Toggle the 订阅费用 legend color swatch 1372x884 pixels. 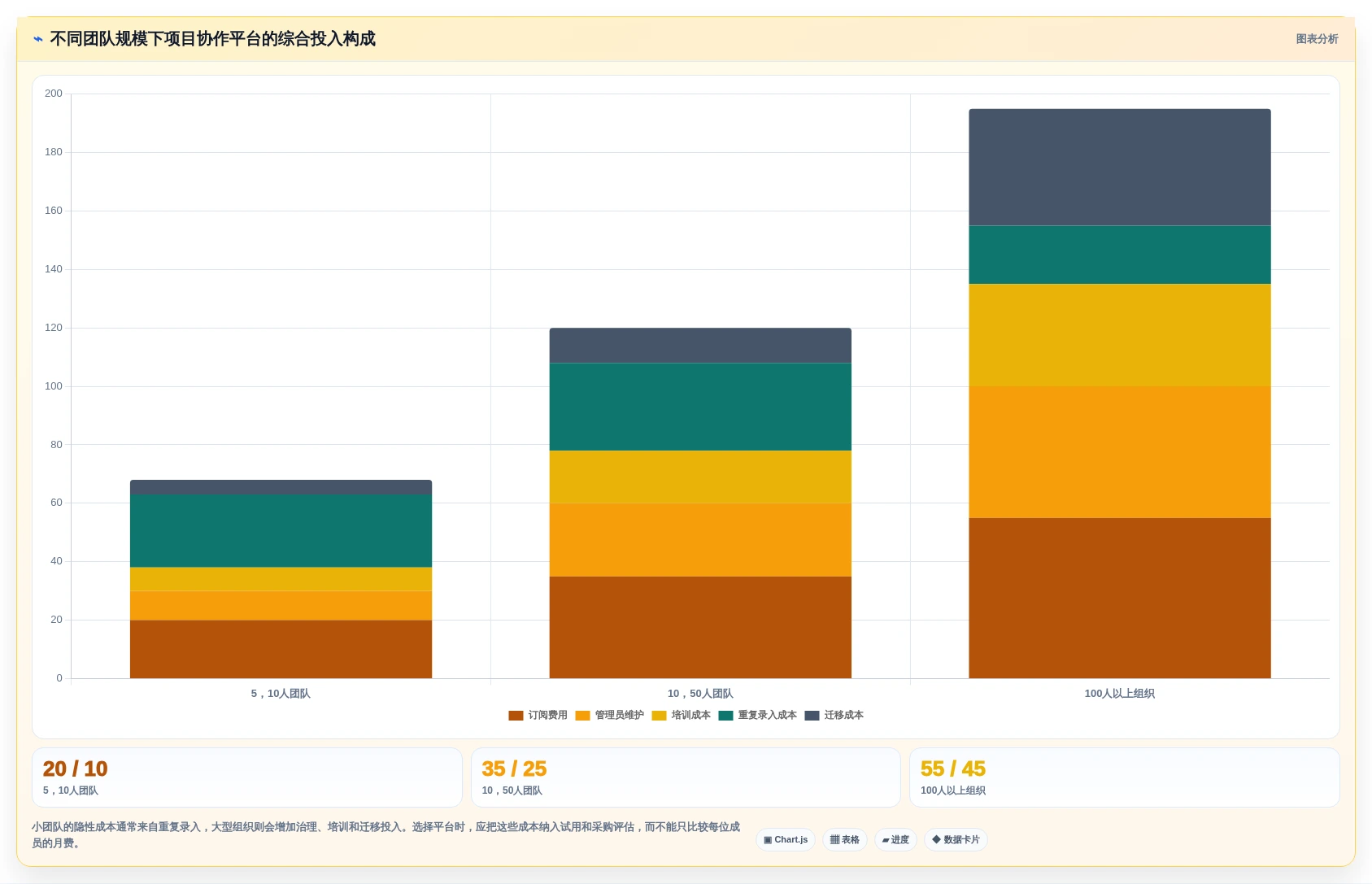coord(516,716)
